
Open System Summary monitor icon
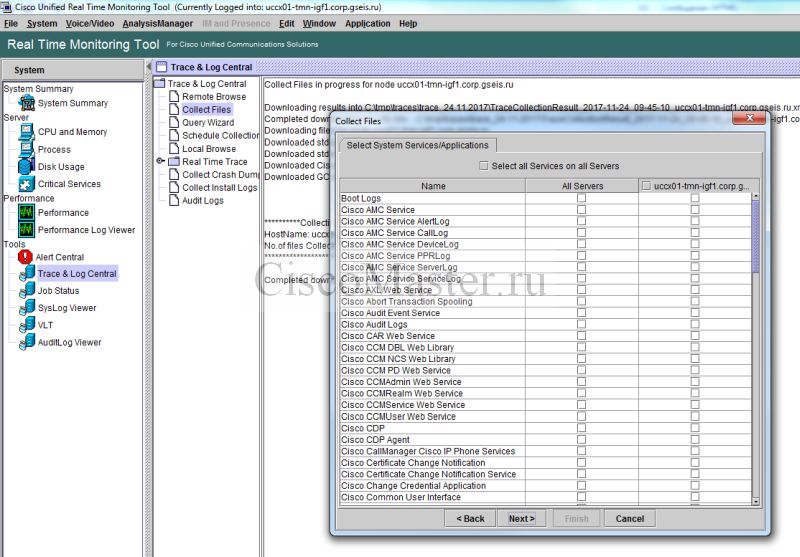tap(27, 103)
